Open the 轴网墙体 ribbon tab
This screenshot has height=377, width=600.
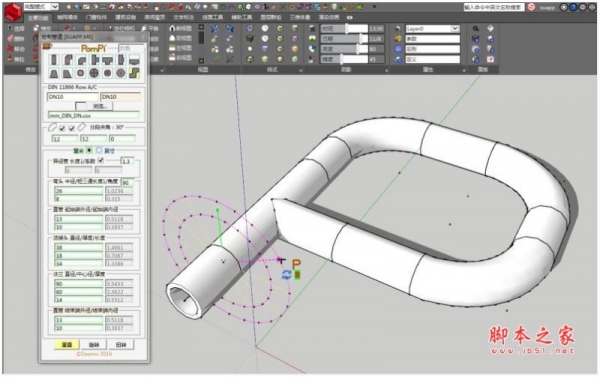(67, 17)
